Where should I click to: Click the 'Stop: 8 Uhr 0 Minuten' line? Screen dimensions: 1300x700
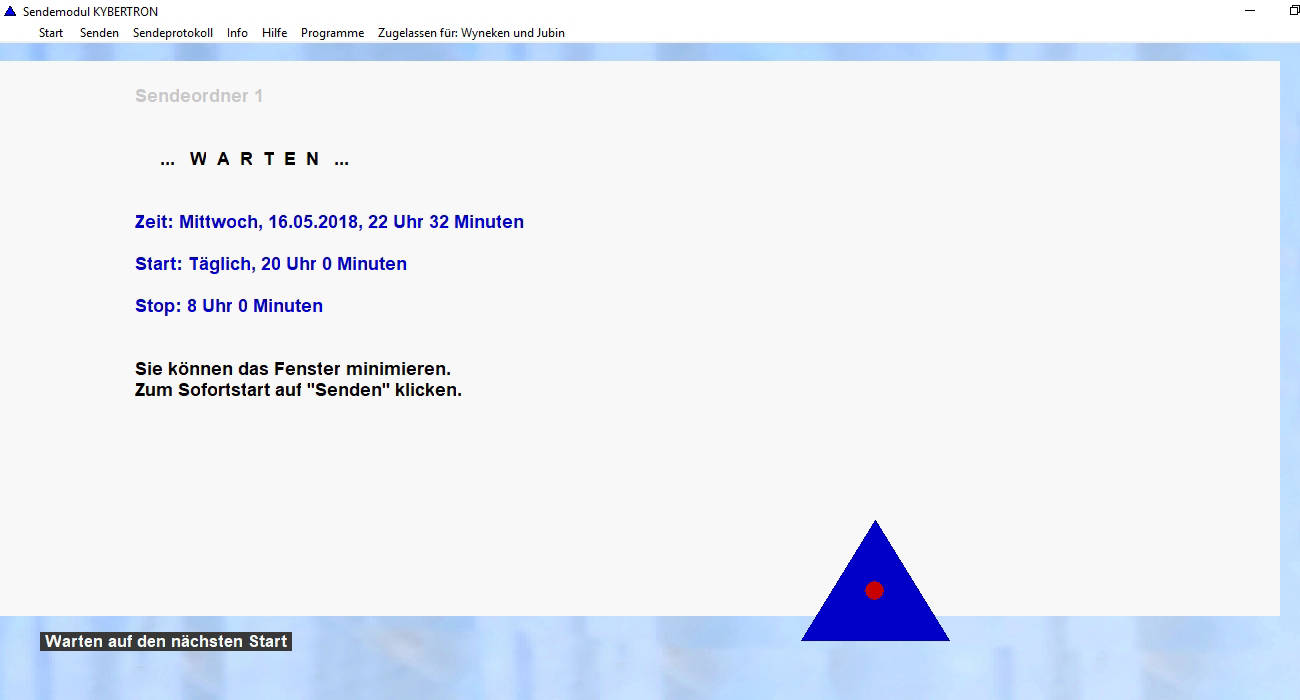[229, 306]
